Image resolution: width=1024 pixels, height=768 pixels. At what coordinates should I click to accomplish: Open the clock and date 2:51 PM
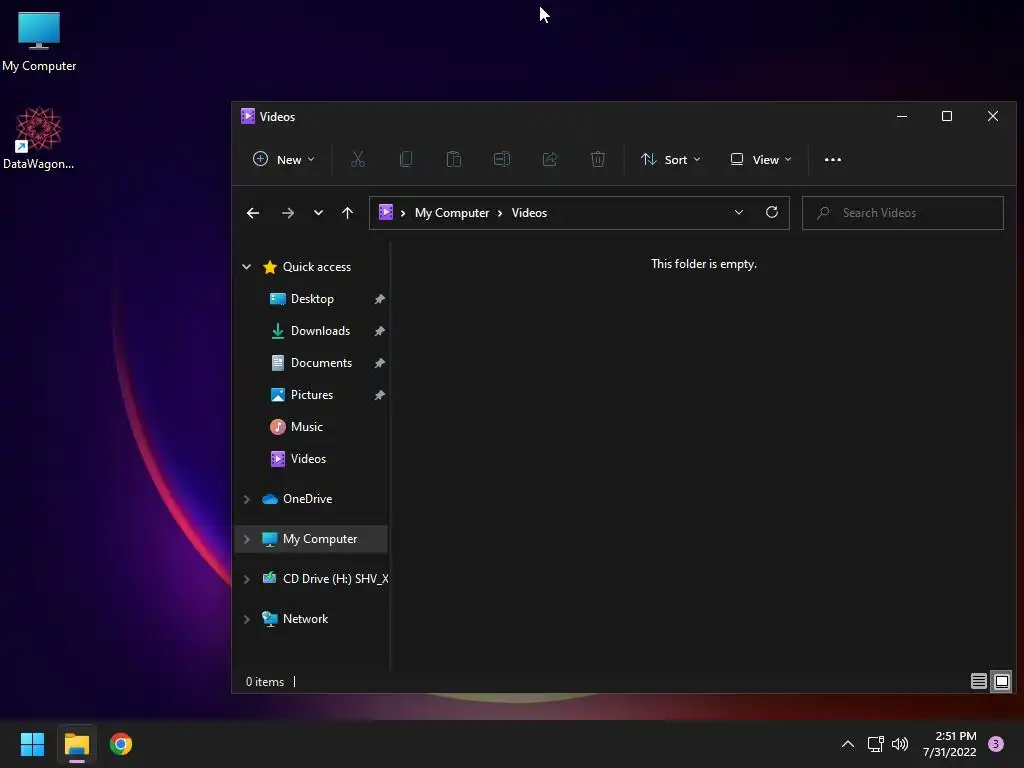pos(949,744)
